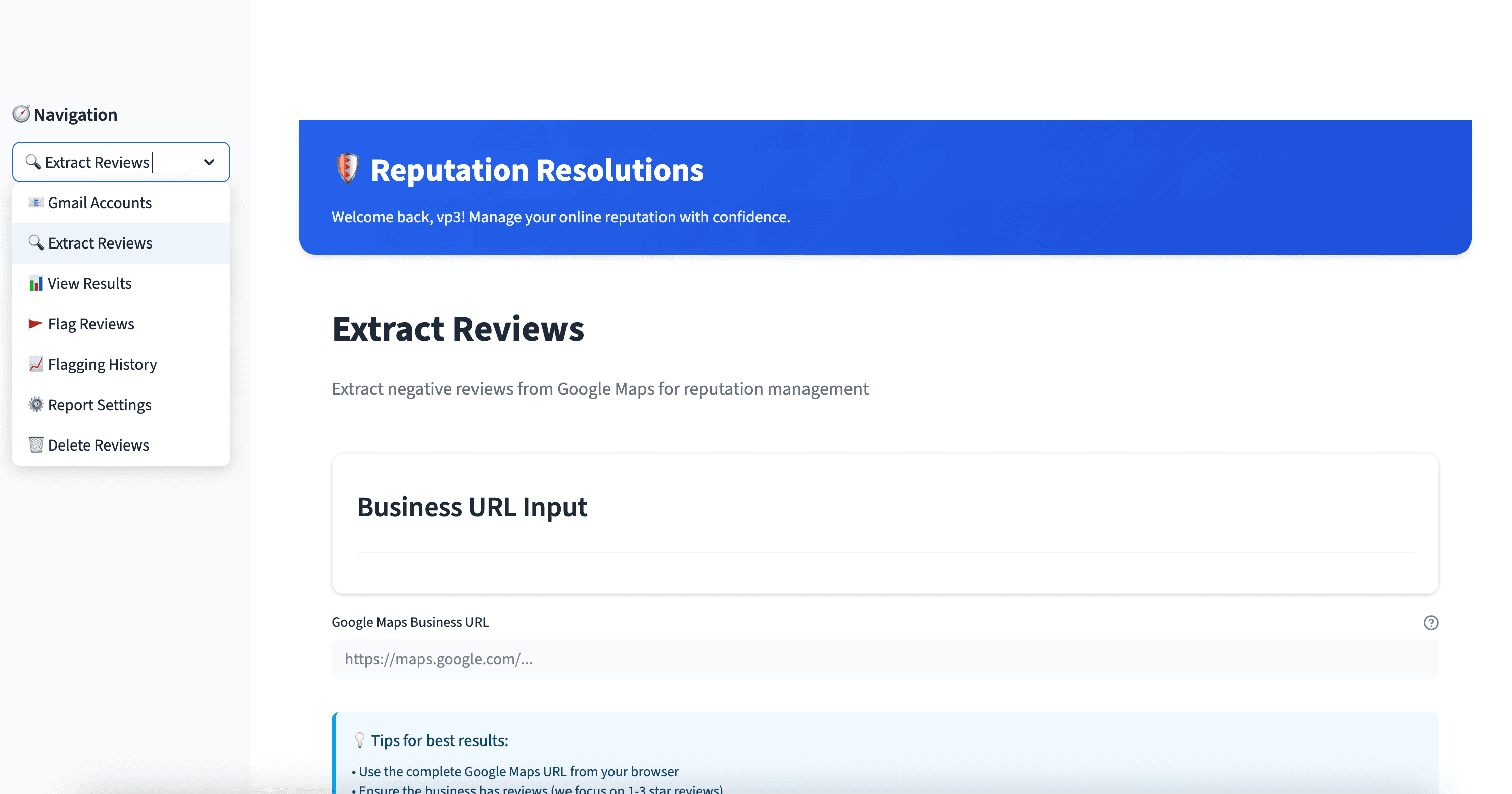Click the lightbulb icon in Tips section

(359, 740)
